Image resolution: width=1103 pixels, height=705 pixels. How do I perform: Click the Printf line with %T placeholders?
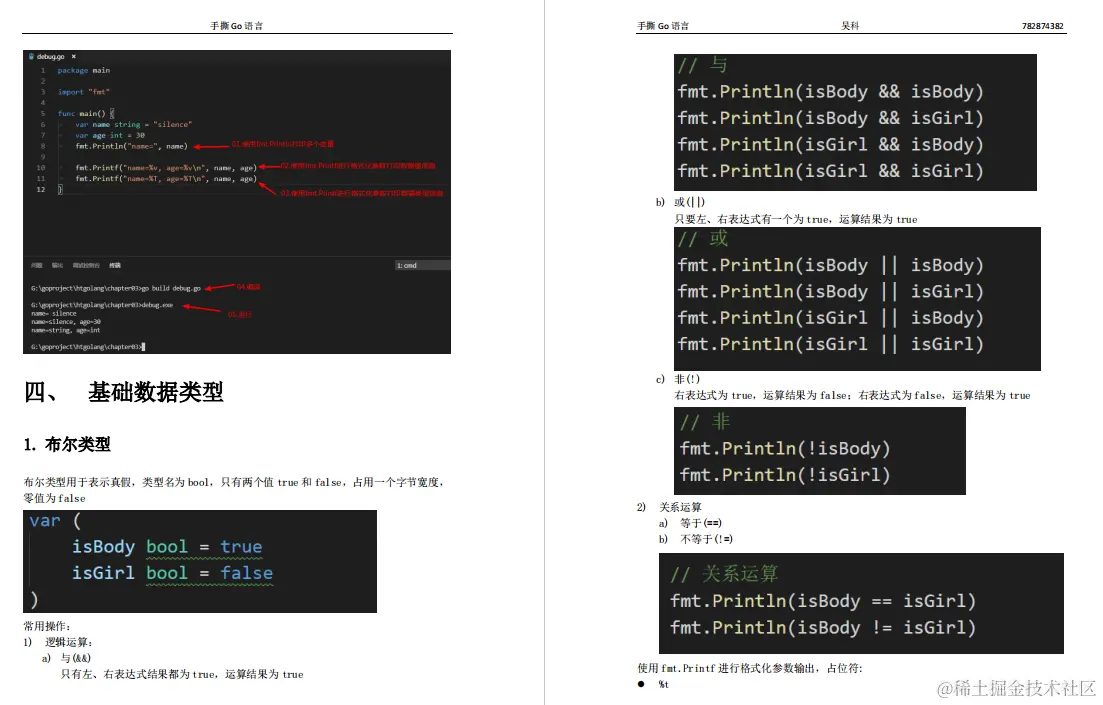click(x=166, y=179)
